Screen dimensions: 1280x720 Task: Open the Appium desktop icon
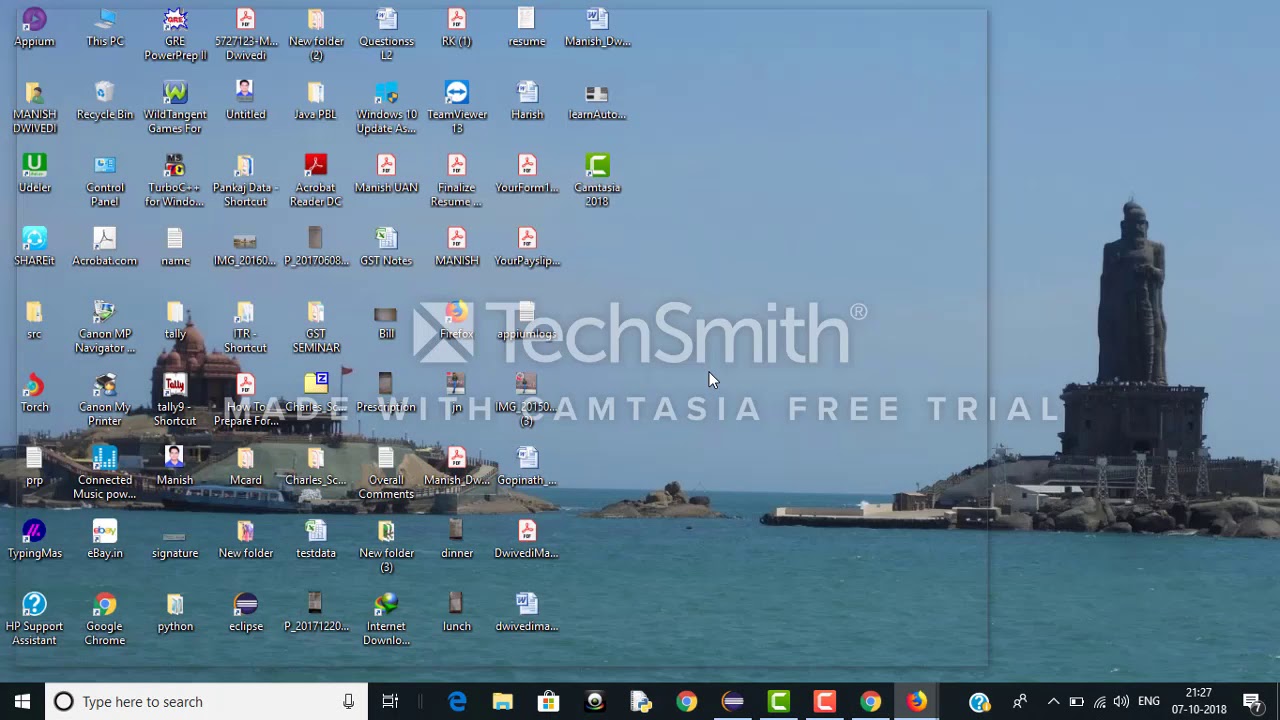click(35, 28)
